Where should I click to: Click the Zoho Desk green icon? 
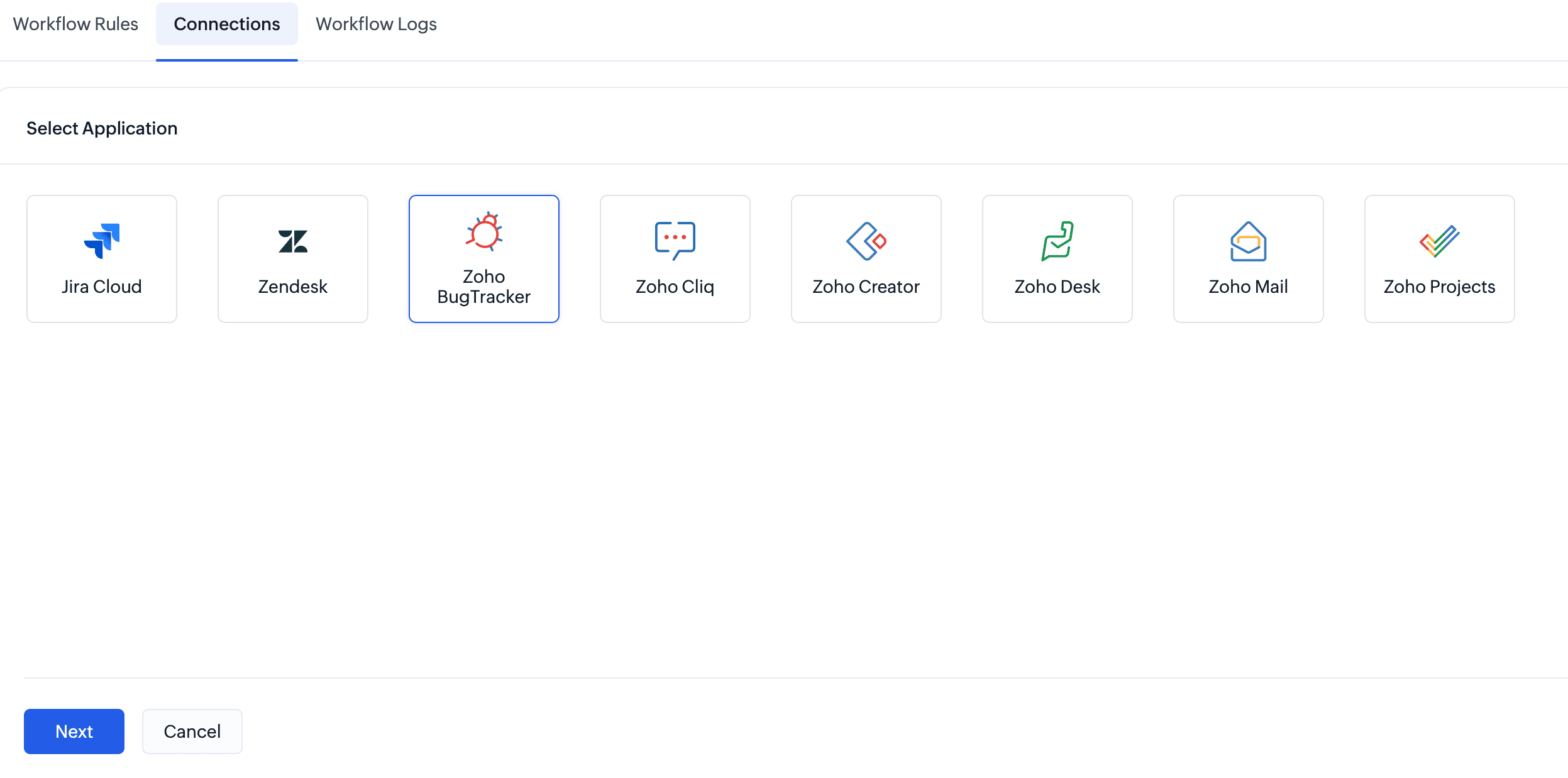pyautogui.click(x=1057, y=241)
